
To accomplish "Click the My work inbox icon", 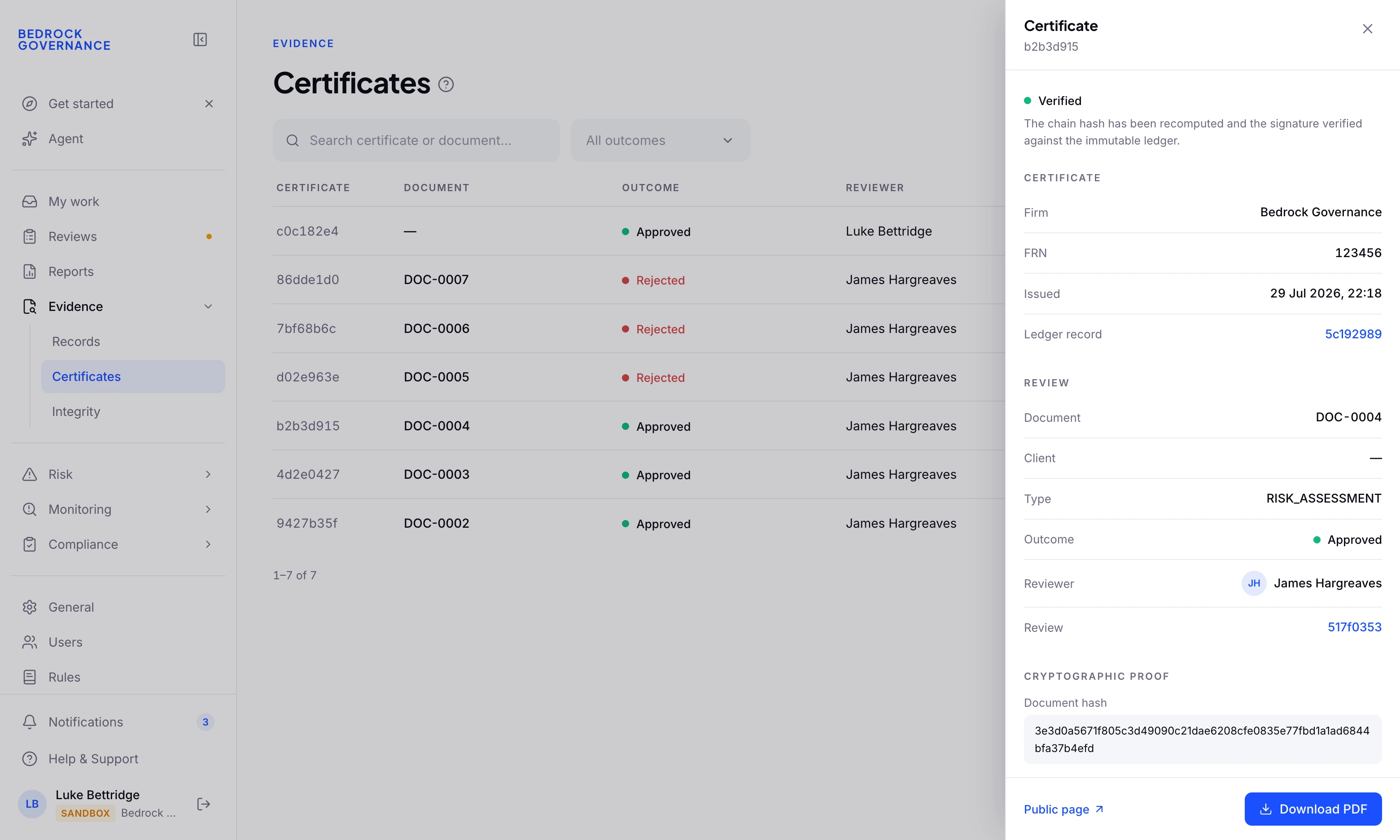I will coord(30,201).
